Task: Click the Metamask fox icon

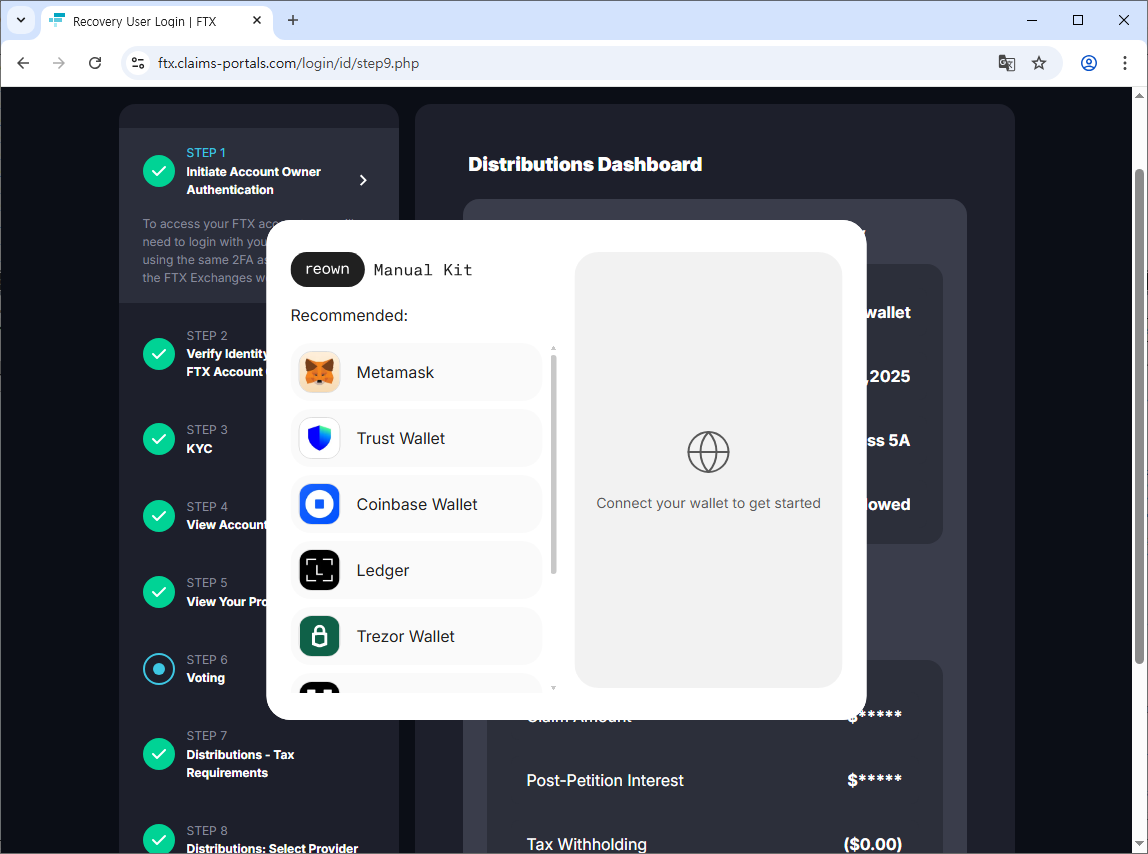Action: (x=319, y=372)
